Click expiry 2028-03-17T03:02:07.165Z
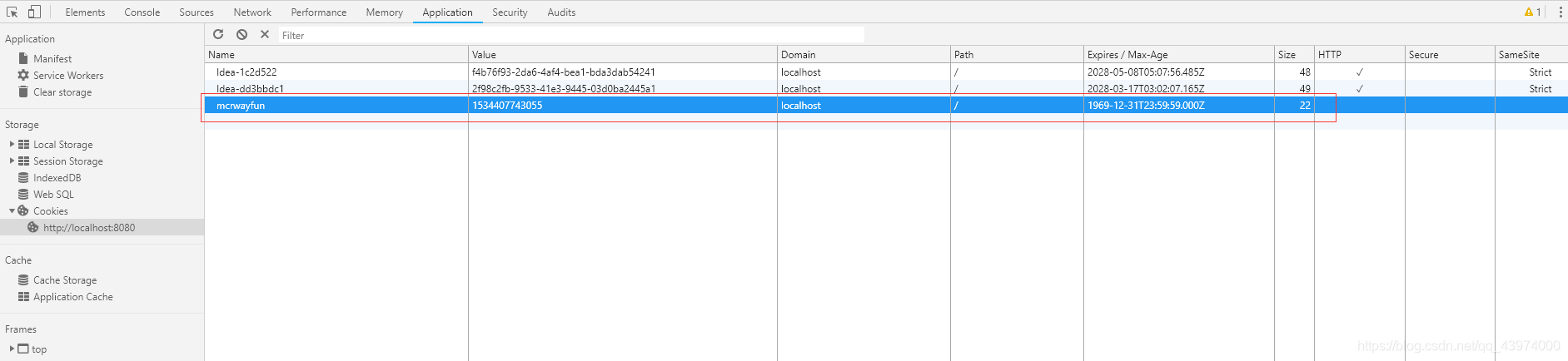 point(1146,88)
